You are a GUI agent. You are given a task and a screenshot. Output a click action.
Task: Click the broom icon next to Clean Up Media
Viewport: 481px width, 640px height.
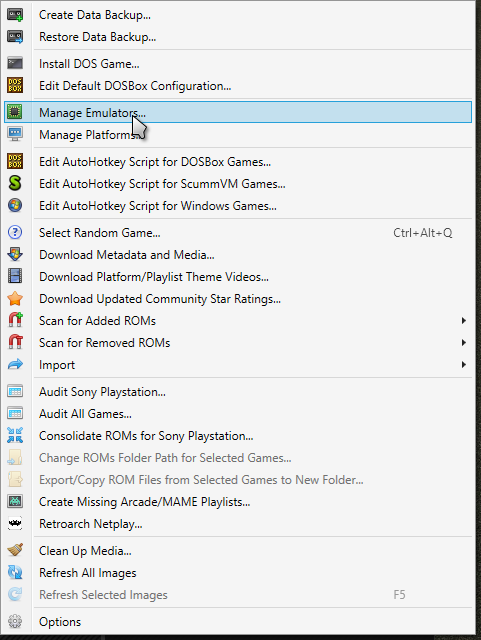pos(15,550)
